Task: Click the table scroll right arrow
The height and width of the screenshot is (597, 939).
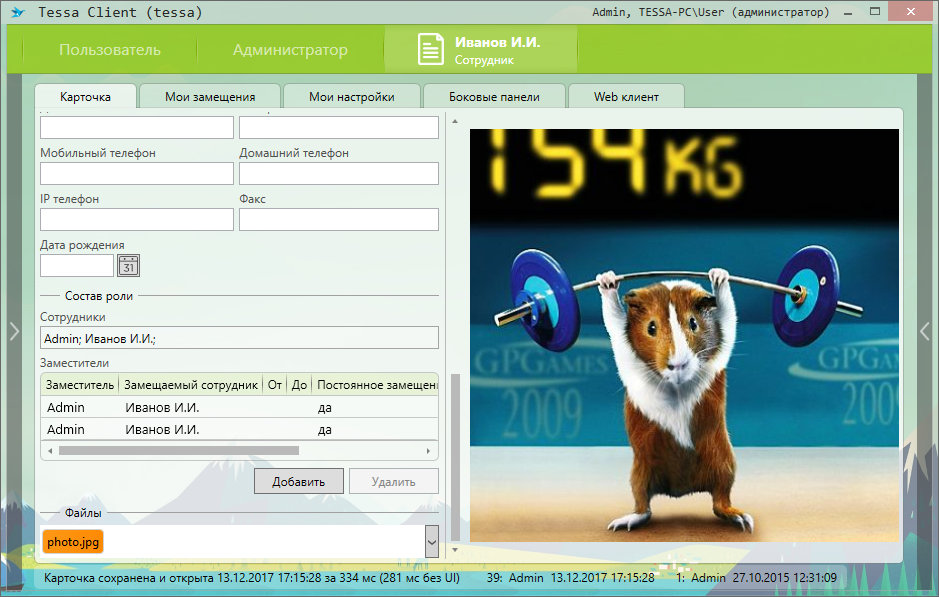Action: [428, 451]
